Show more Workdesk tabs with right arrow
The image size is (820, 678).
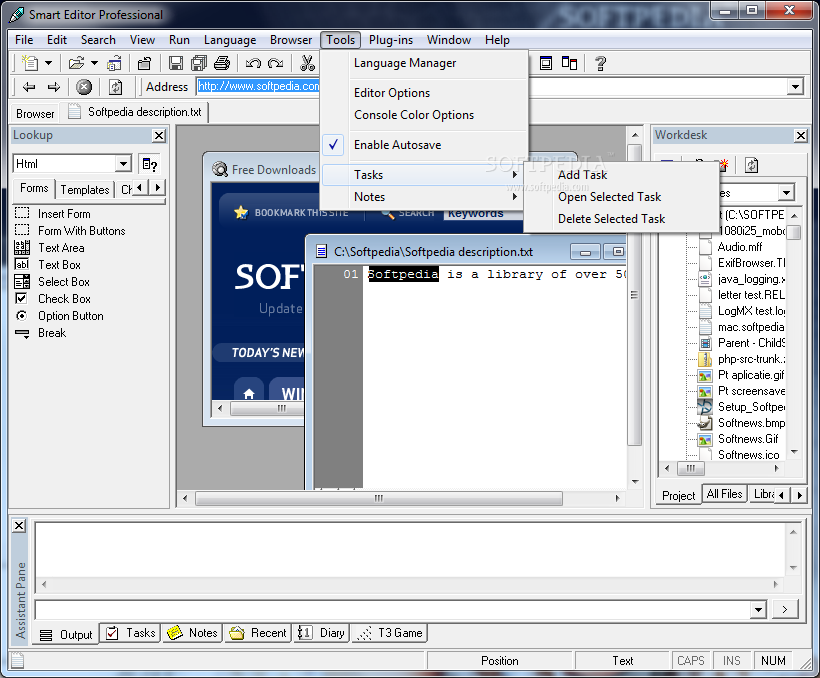coord(799,495)
